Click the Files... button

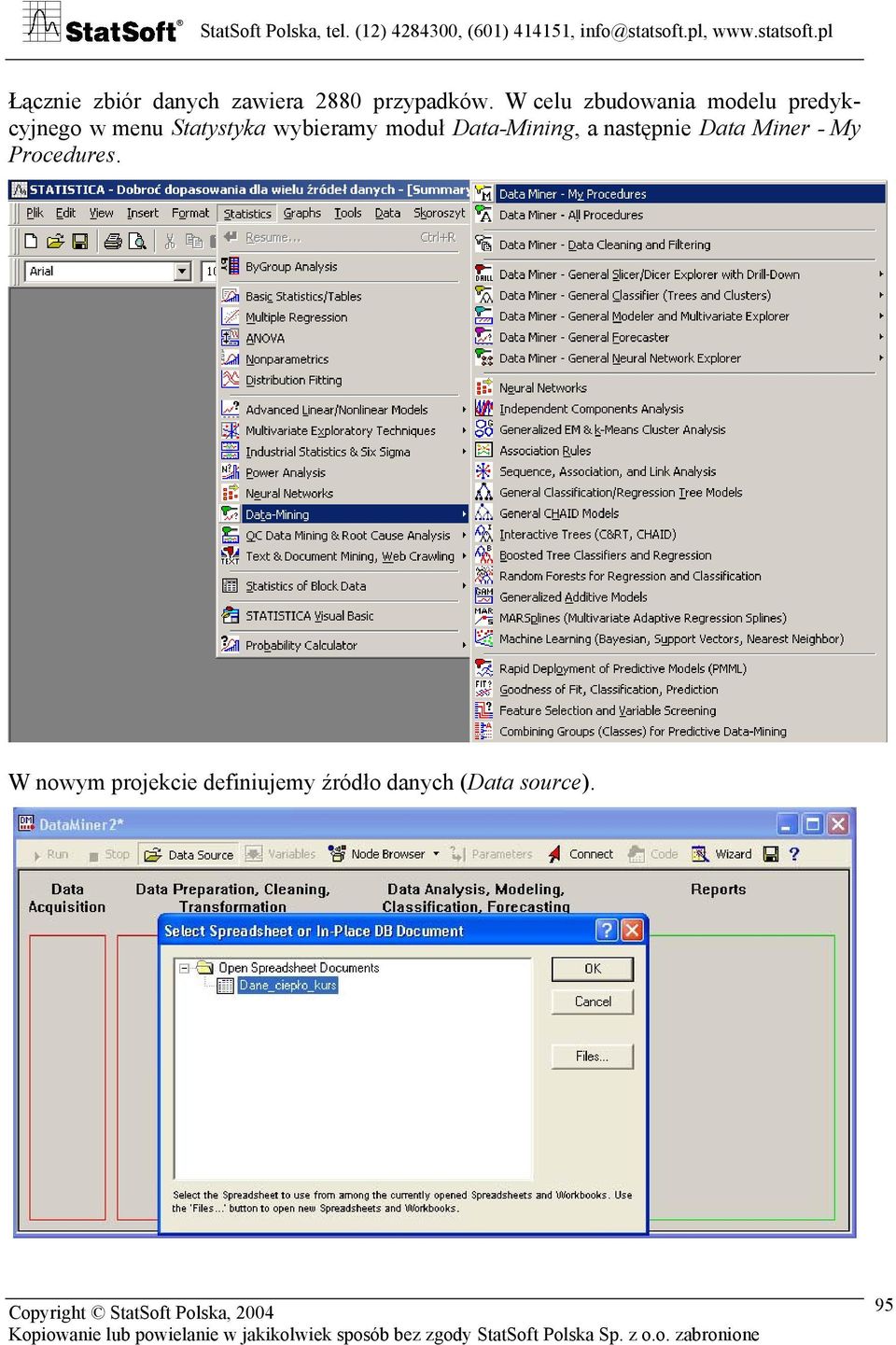593,1056
